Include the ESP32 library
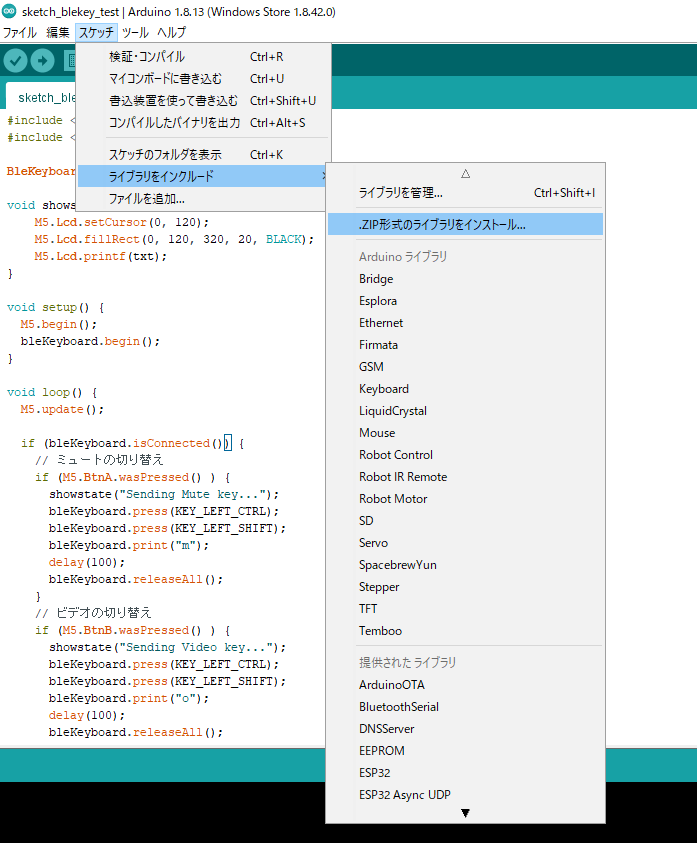Image resolution: width=697 pixels, height=843 pixels. [465, 773]
